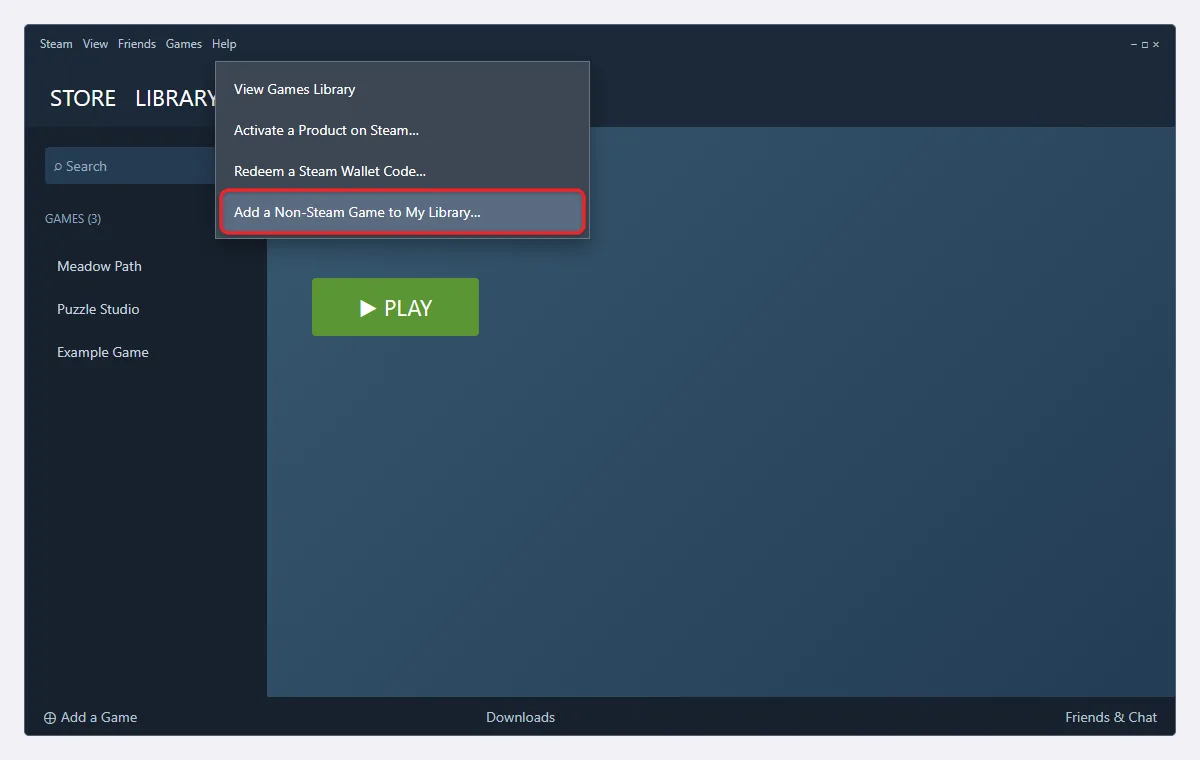Click the search magnifier icon
The width and height of the screenshot is (1200, 760).
pos(58,166)
